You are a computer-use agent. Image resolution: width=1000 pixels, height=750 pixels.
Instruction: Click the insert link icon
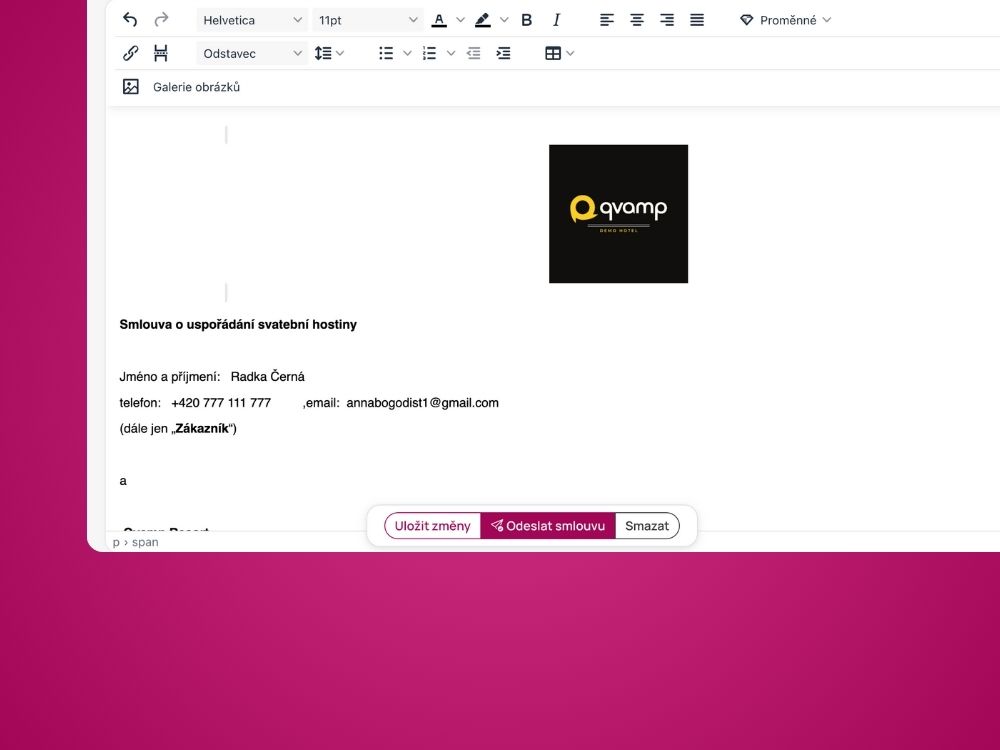coord(131,53)
